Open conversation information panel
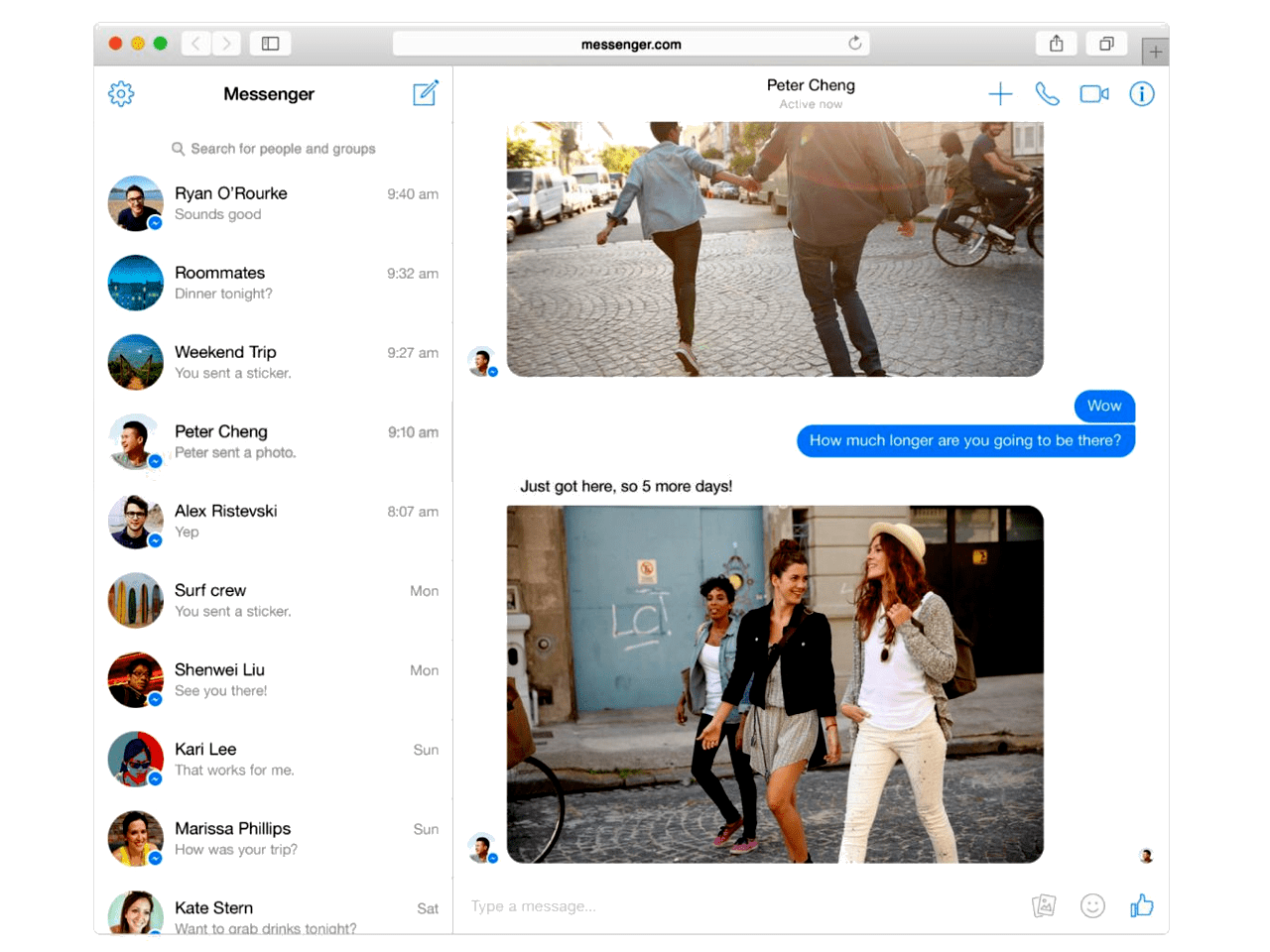The height and width of the screenshot is (952, 1270). click(1142, 93)
